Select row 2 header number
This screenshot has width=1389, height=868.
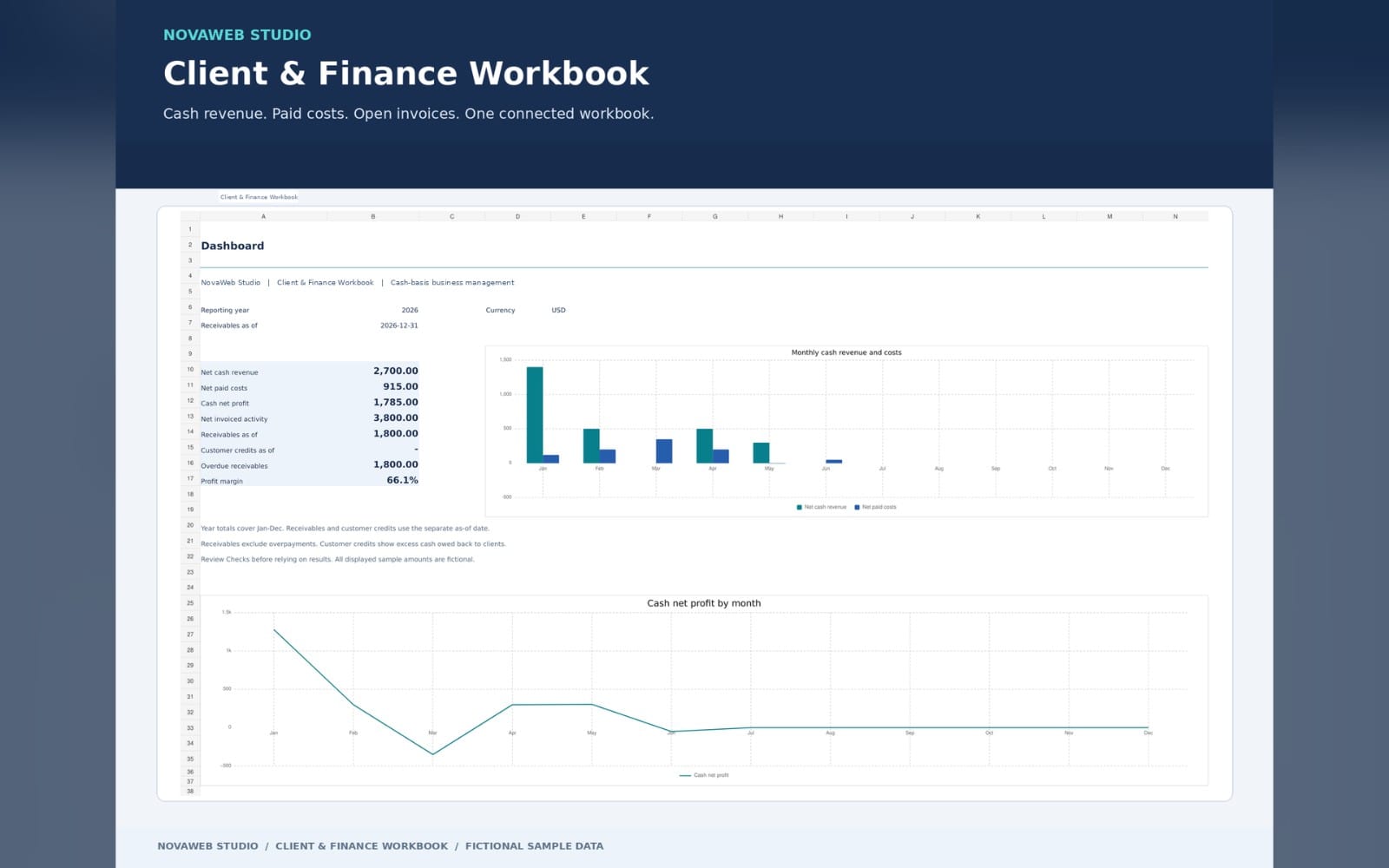[190, 245]
